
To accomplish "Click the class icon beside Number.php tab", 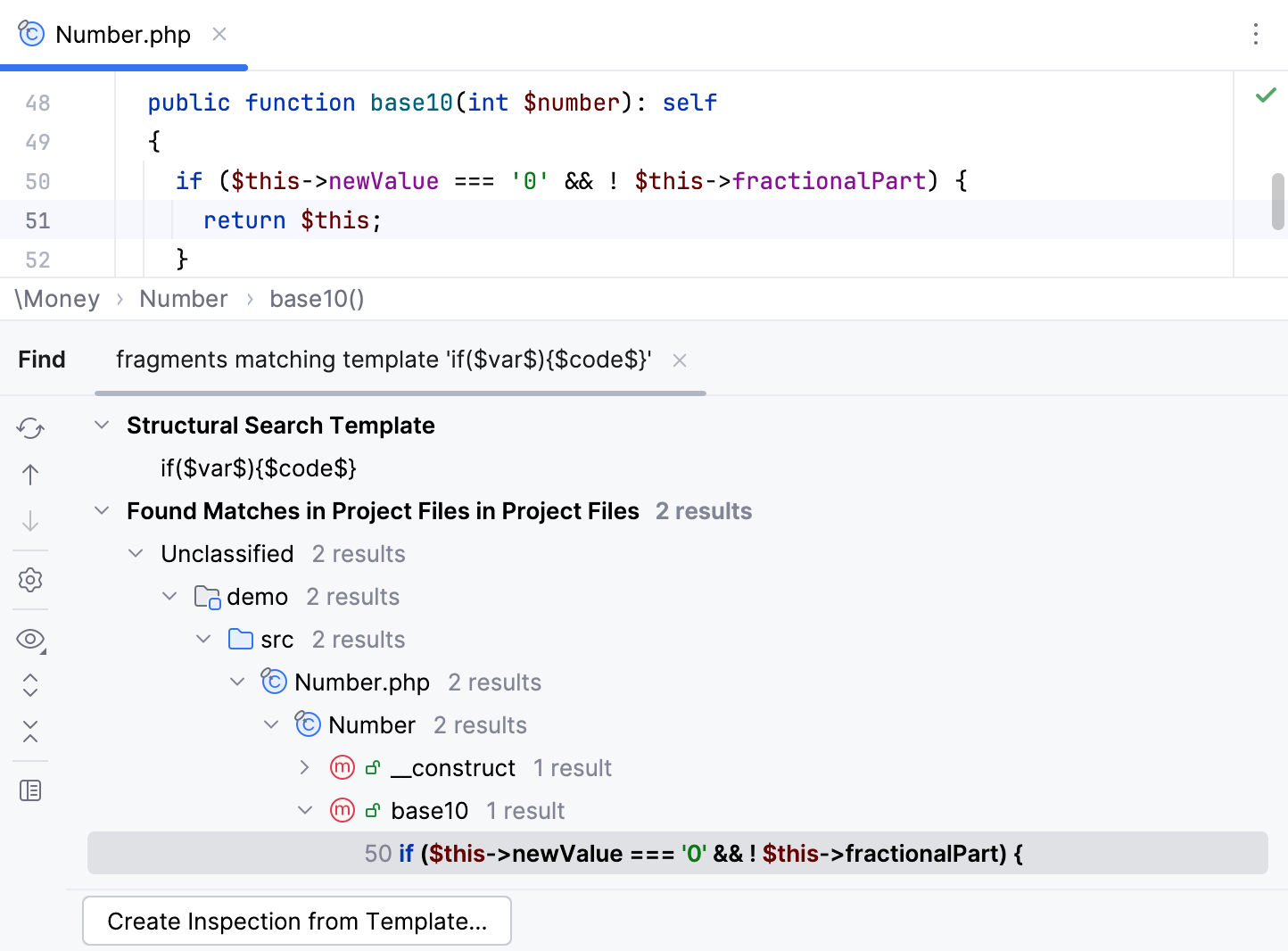I will (x=29, y=33).
